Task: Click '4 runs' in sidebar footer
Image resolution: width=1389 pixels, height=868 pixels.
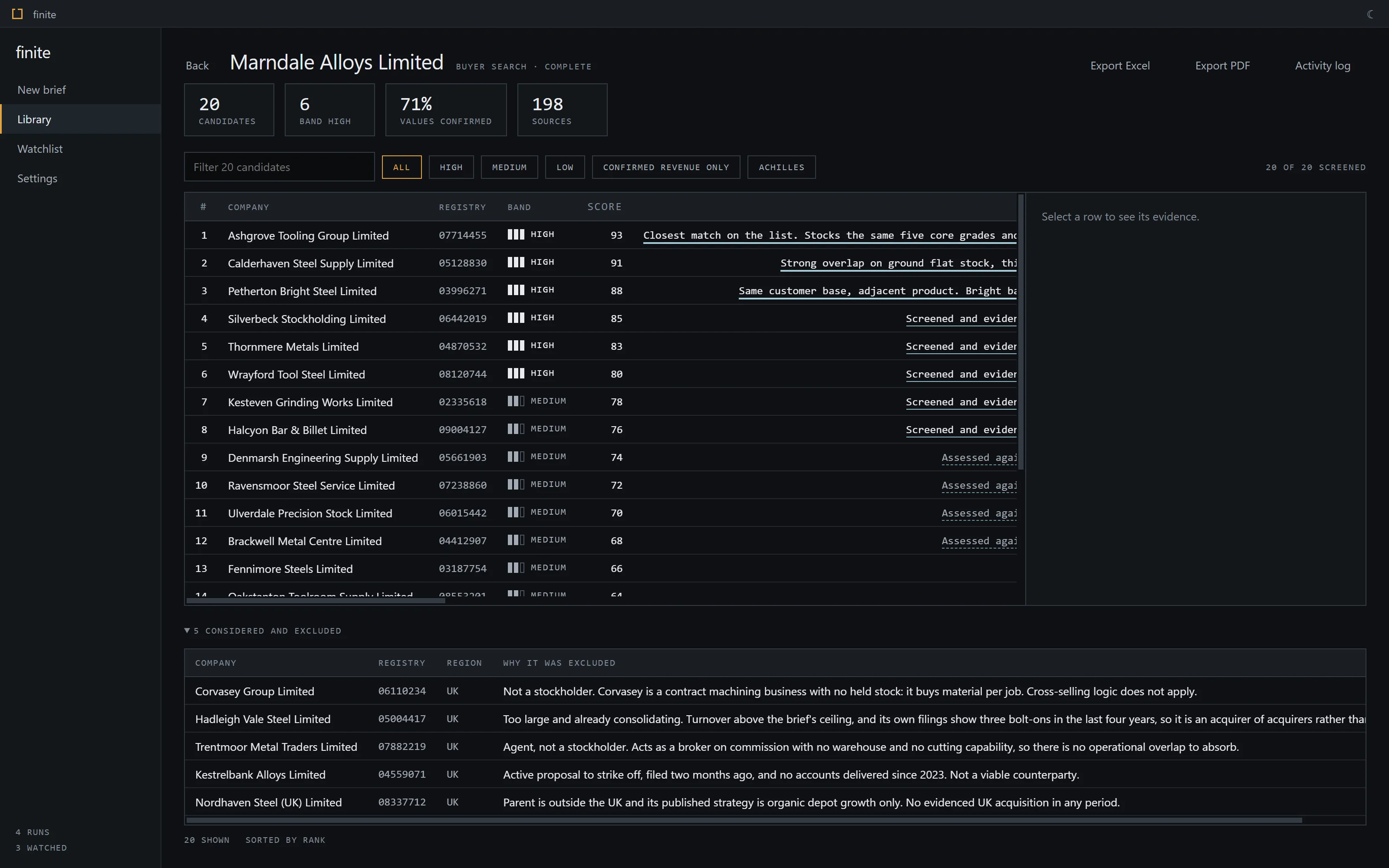Action: click(x=33, y=832)
